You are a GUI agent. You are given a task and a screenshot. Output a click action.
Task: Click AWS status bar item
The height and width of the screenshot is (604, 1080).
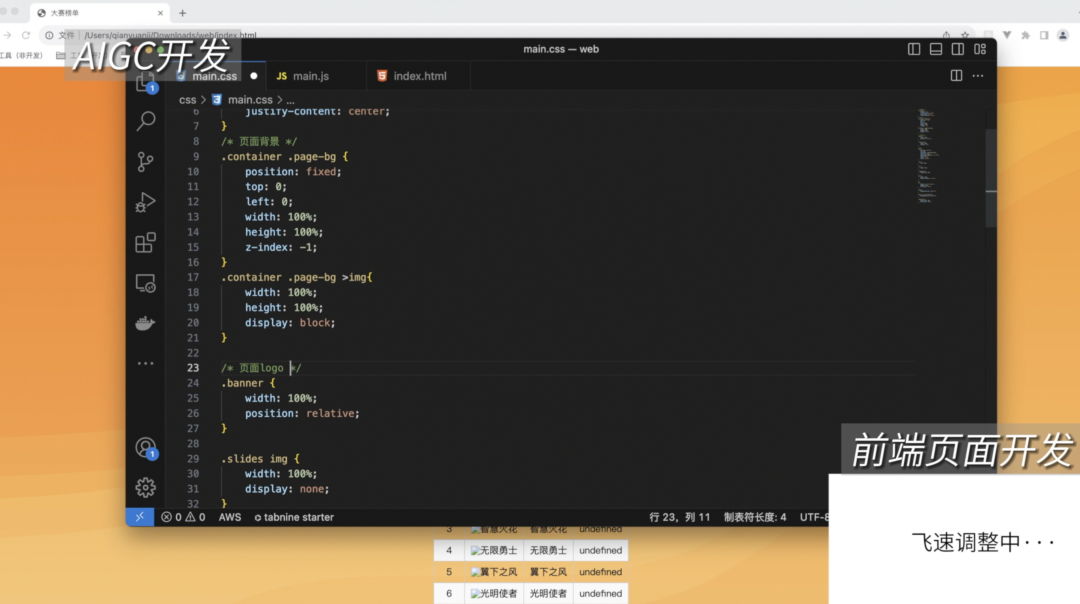(x=230, y=517)
